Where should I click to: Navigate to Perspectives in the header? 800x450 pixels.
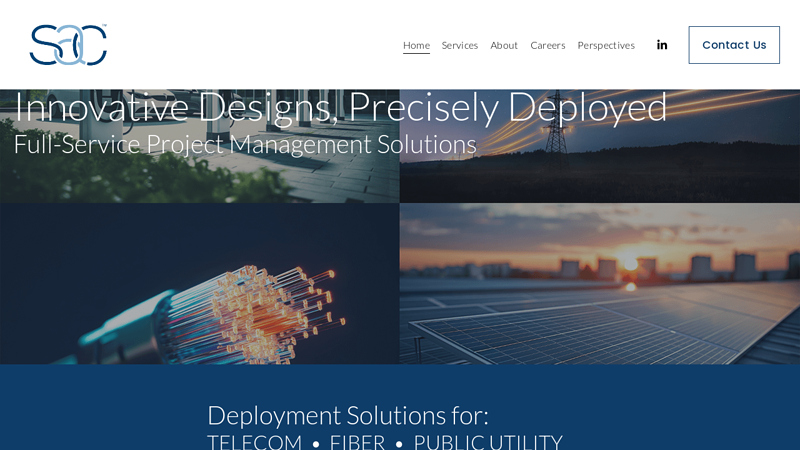(606, 45)
